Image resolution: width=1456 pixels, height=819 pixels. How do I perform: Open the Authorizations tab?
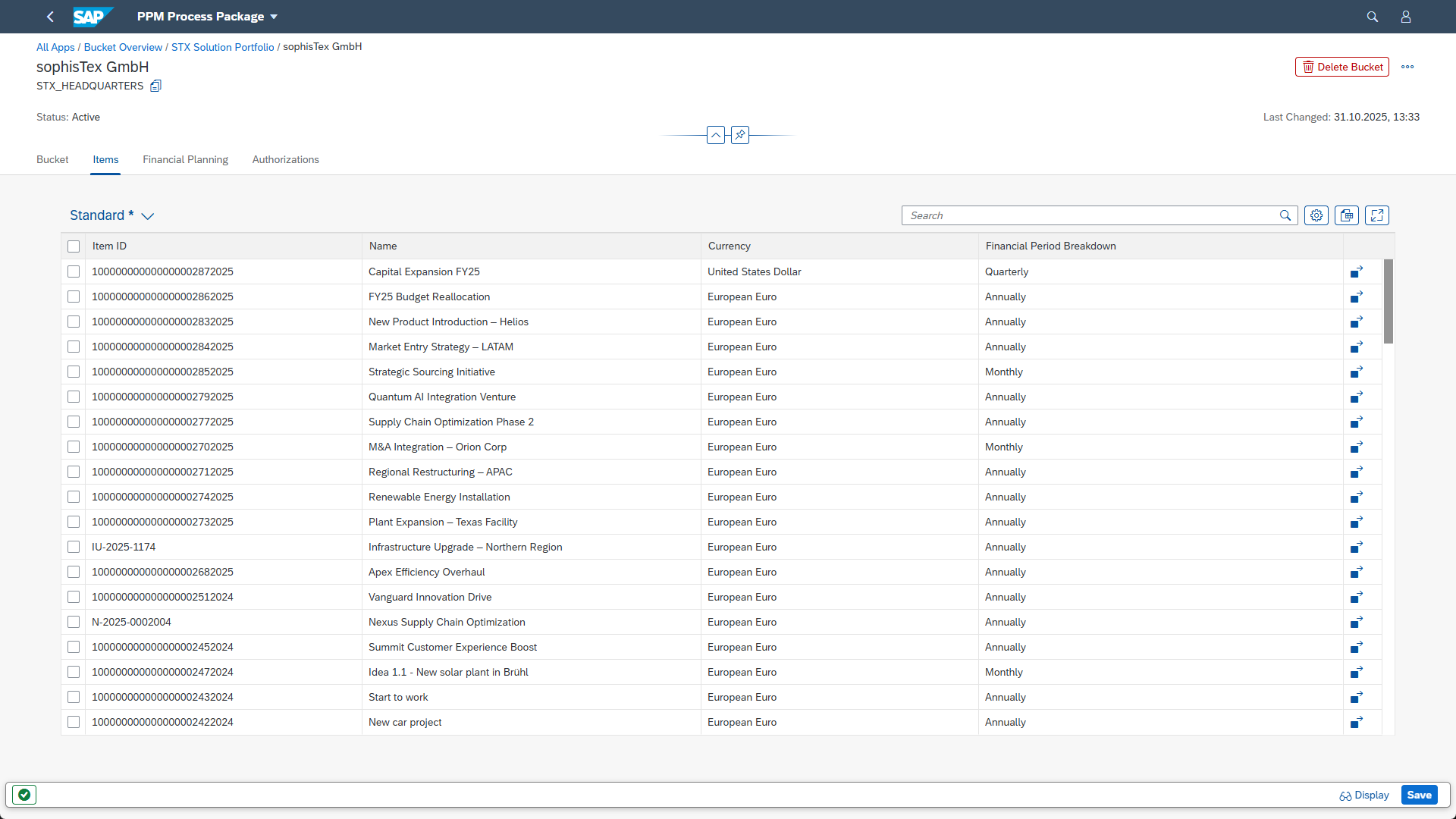click(285, 159)
